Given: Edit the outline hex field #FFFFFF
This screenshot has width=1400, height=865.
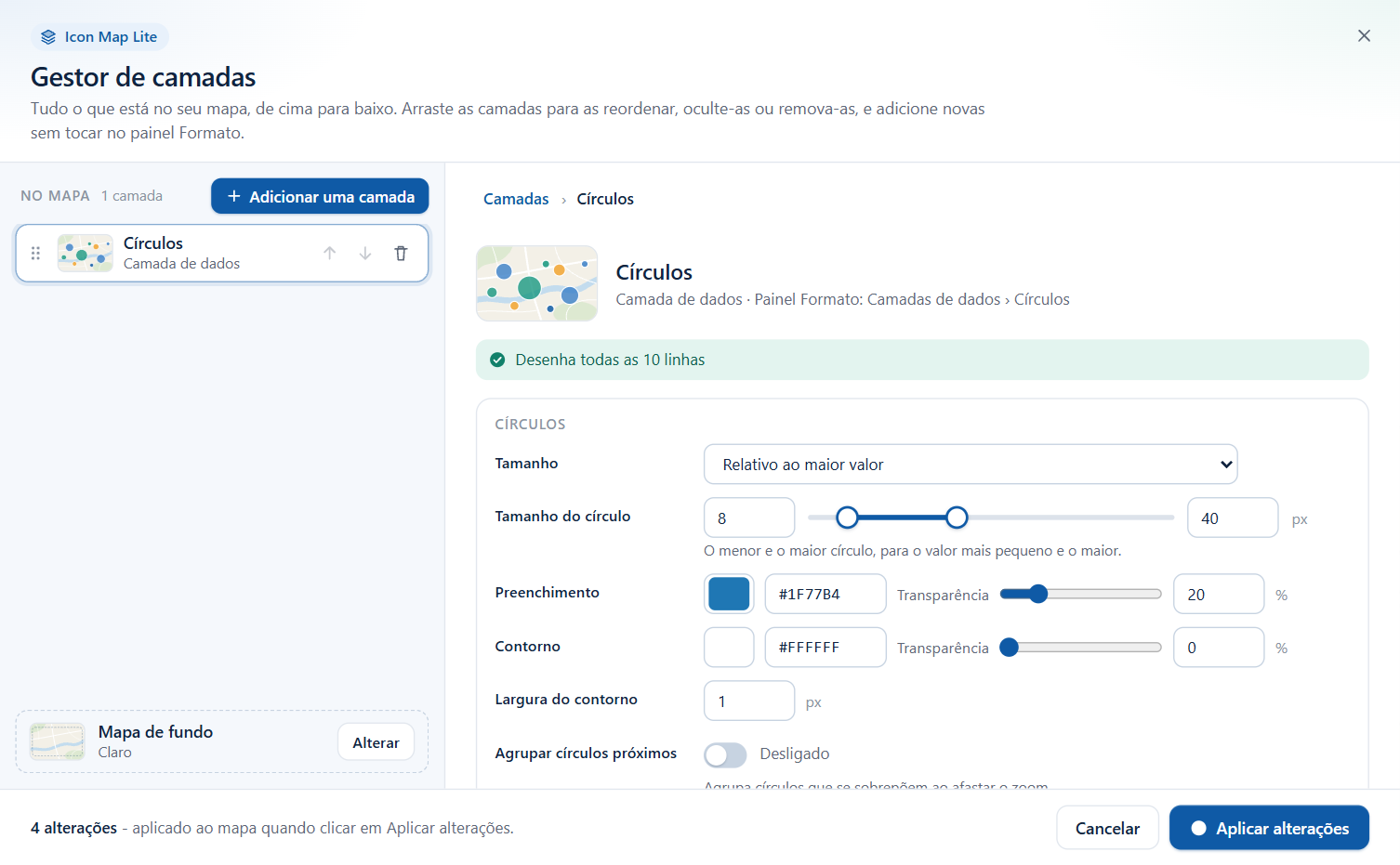Looking at the screenshot, I should click(825, 648).
